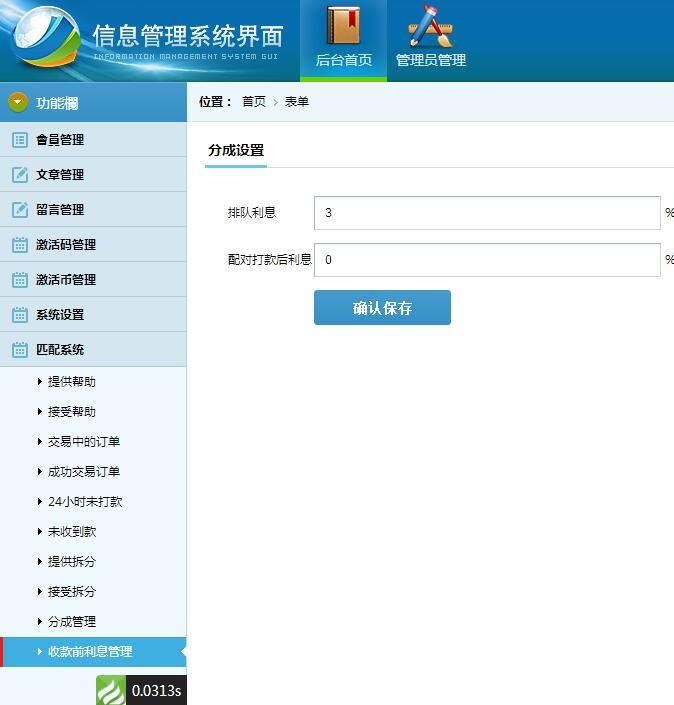674x705 pixels.
Task: Focus the 配对打款后利息 input field
Action: [x=487, y=260]
